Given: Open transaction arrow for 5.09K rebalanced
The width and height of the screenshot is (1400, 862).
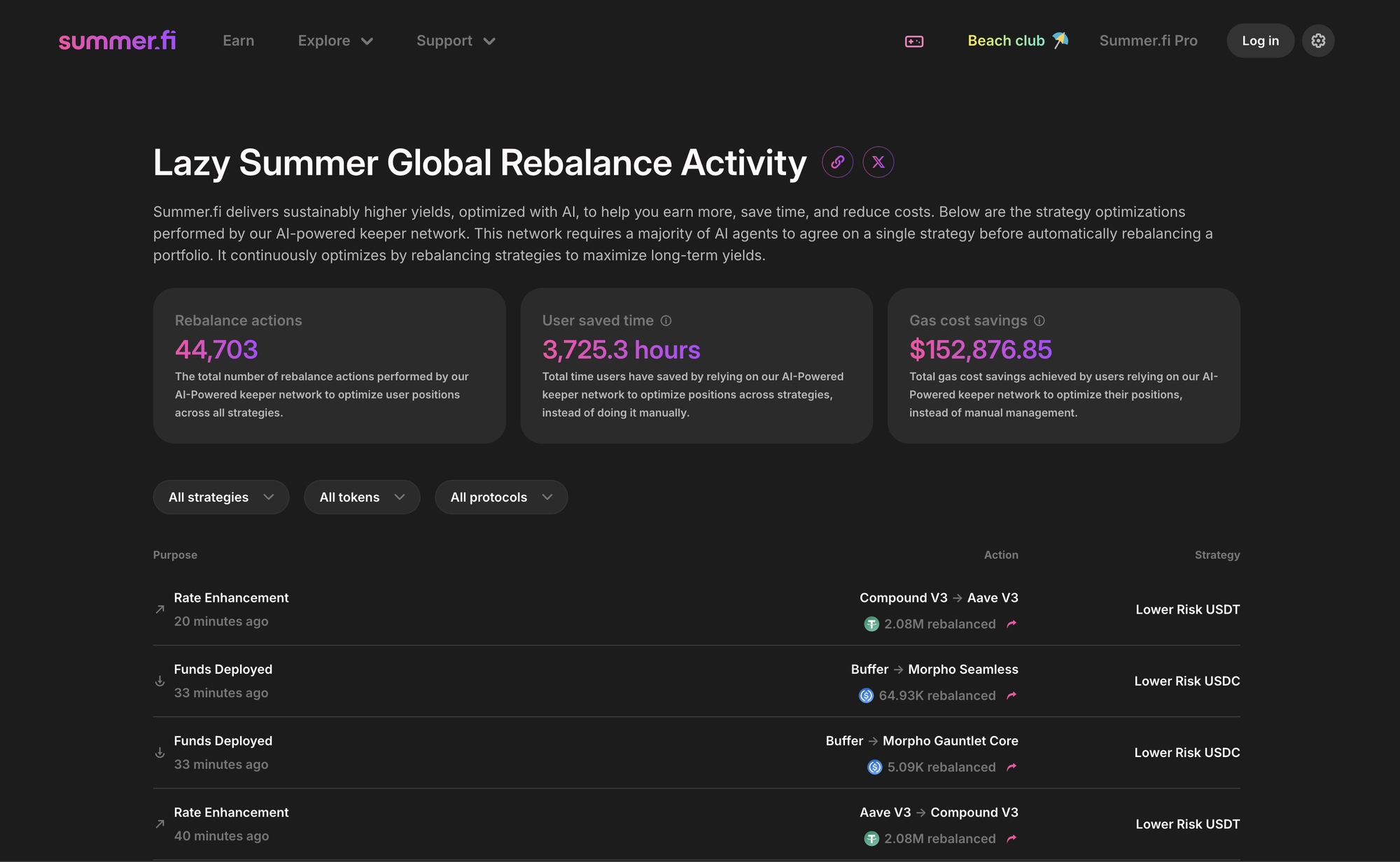Looking at the screenshot, I should (1011, 767).
